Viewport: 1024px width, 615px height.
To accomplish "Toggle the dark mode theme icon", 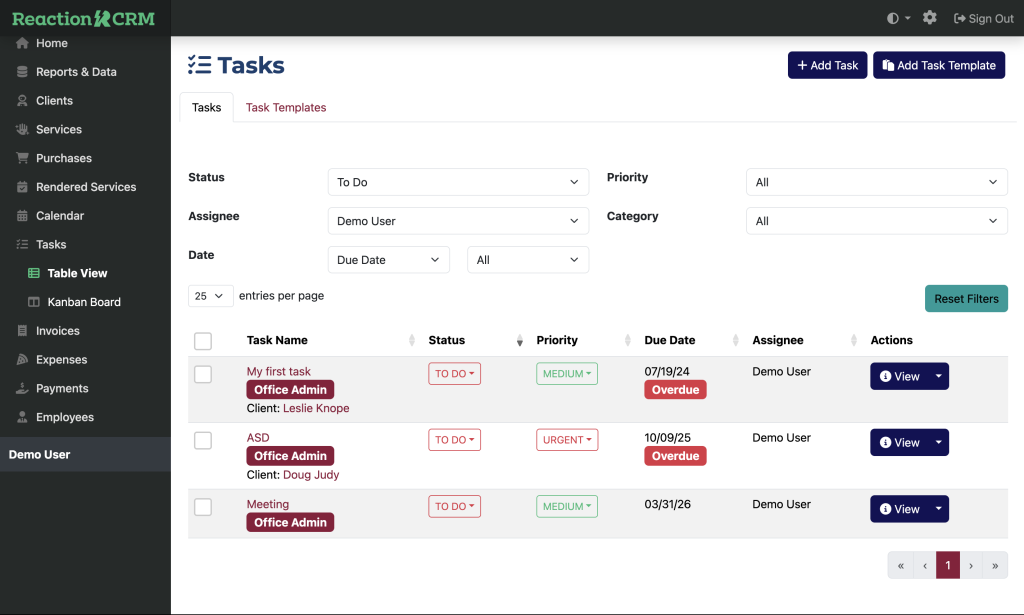I will [x=893, y=18].
